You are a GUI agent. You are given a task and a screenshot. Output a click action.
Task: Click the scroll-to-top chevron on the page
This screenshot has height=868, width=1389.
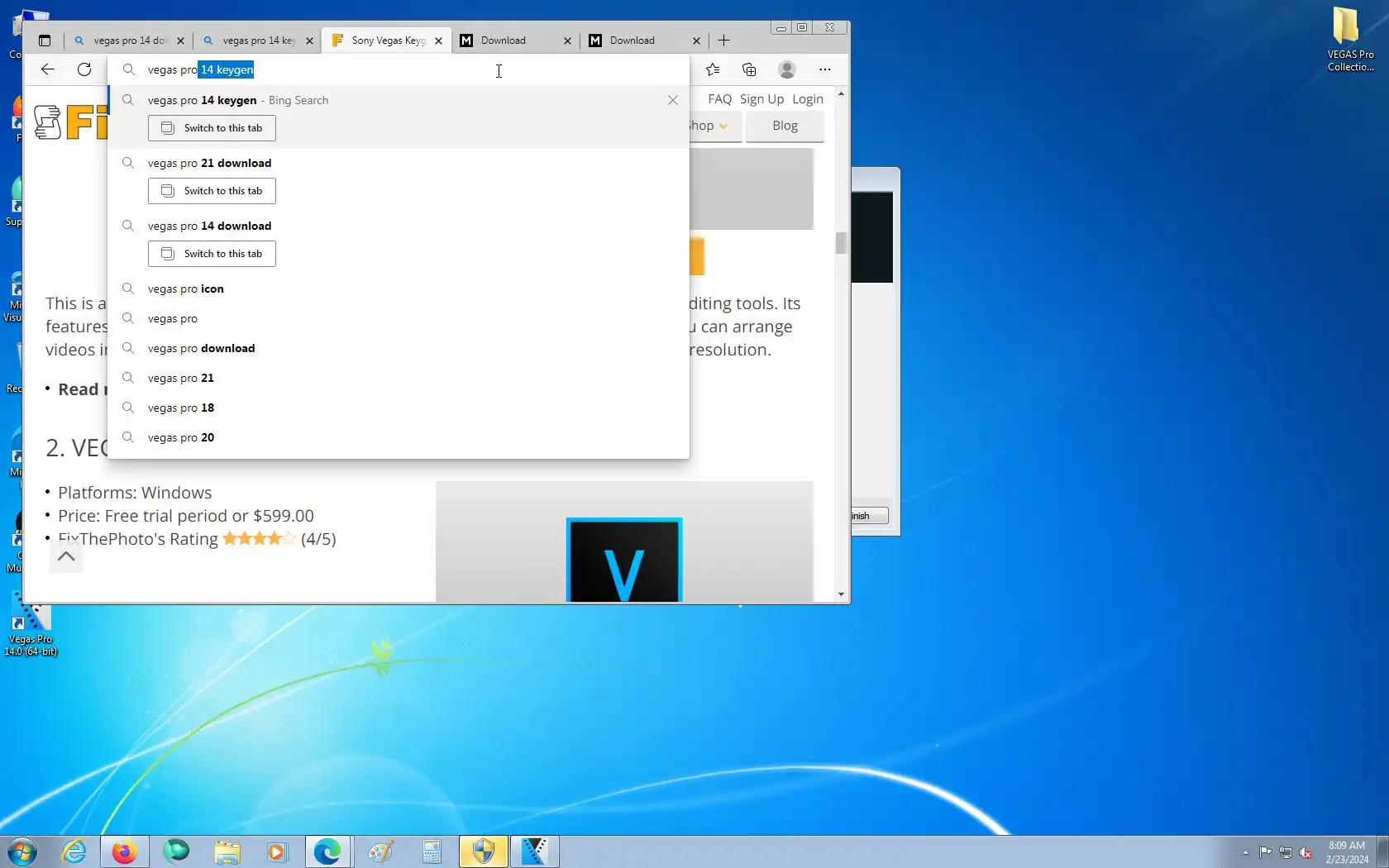(66, 557)
